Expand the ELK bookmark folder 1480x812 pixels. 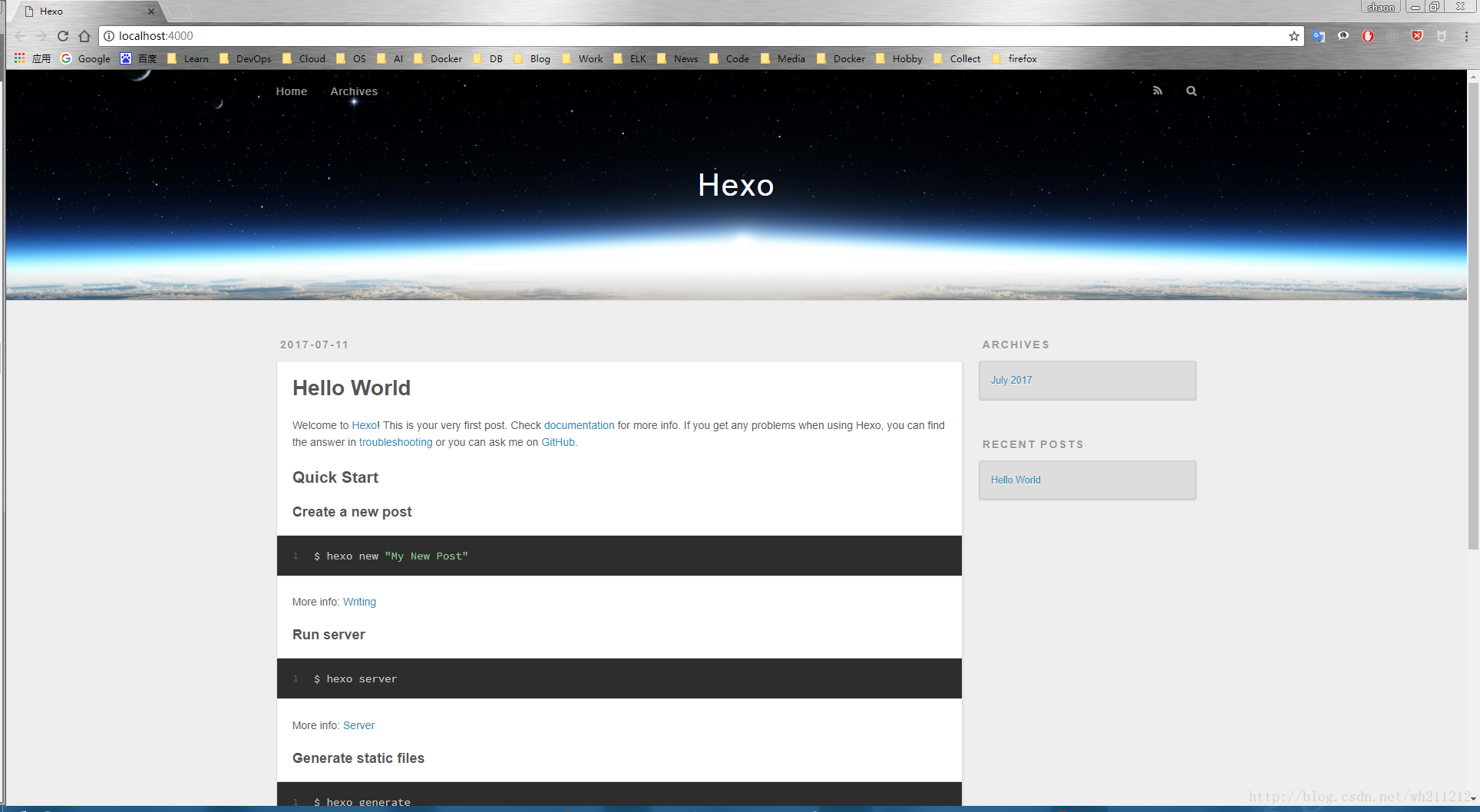click(x=630, y=58)
